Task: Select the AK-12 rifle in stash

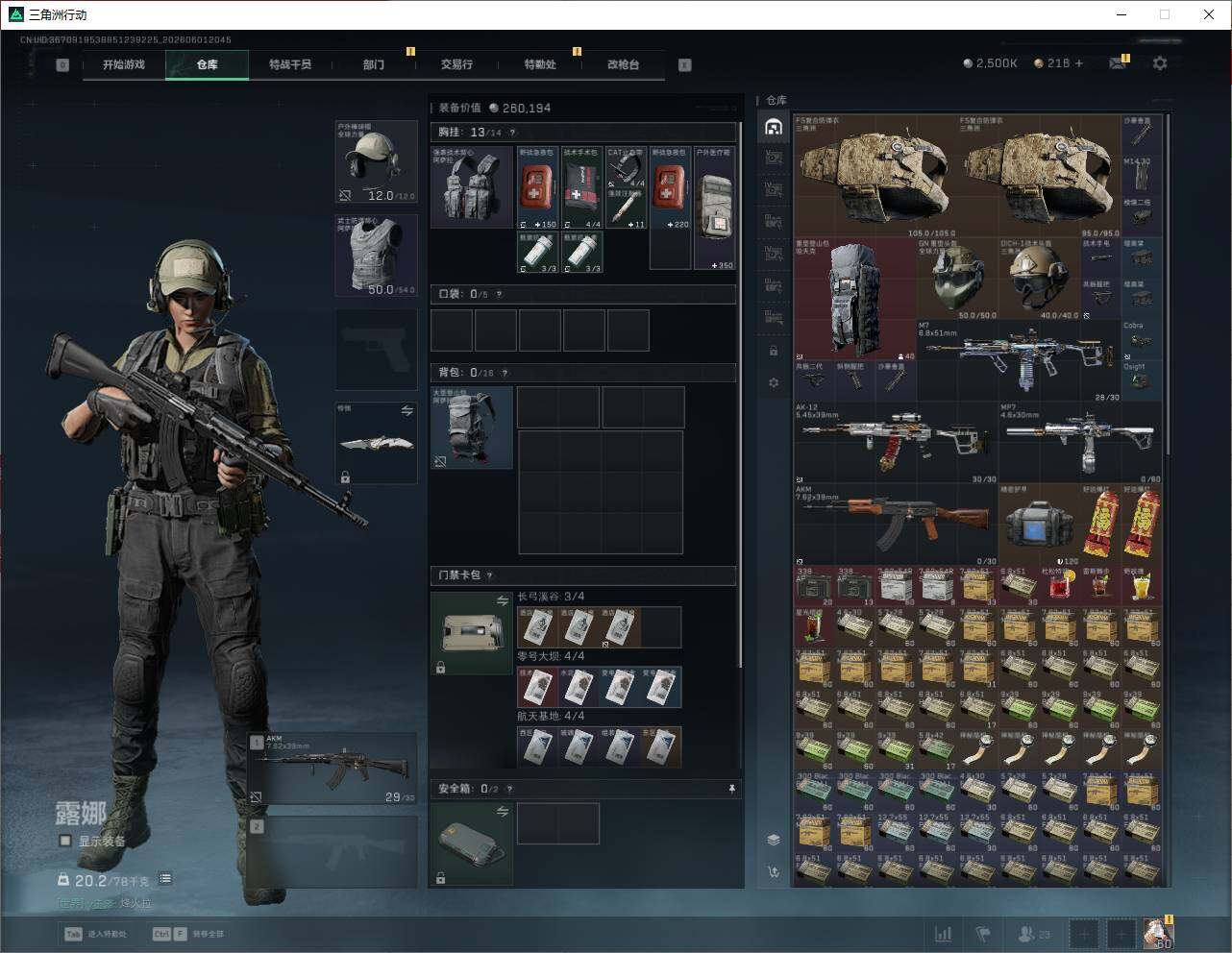Action: click(x=897, y=443)
